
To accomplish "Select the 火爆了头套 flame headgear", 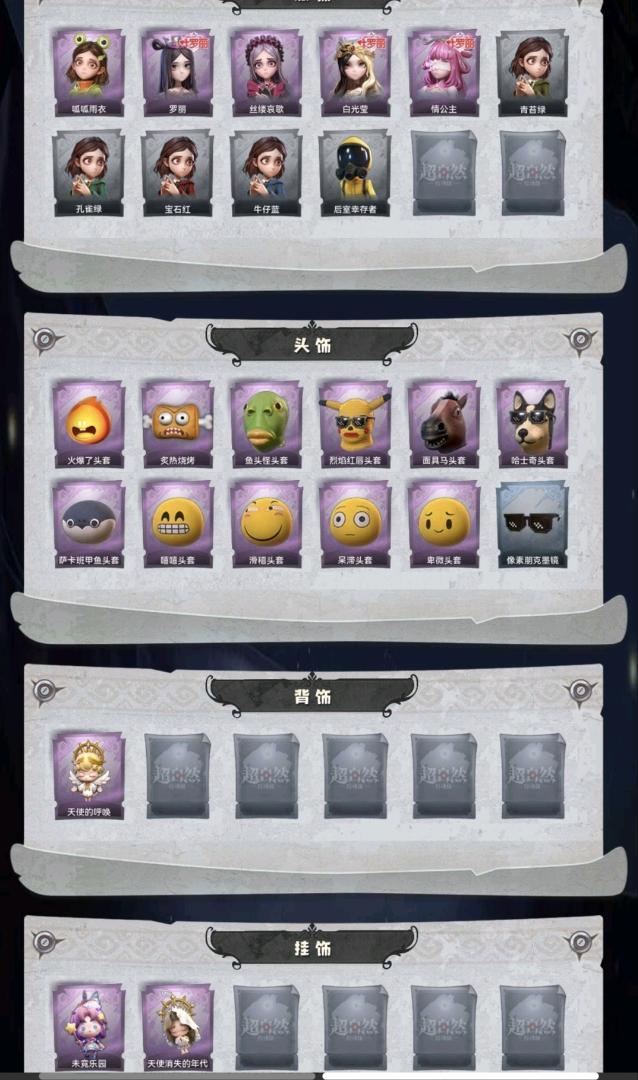I will [x=89, y=424].
